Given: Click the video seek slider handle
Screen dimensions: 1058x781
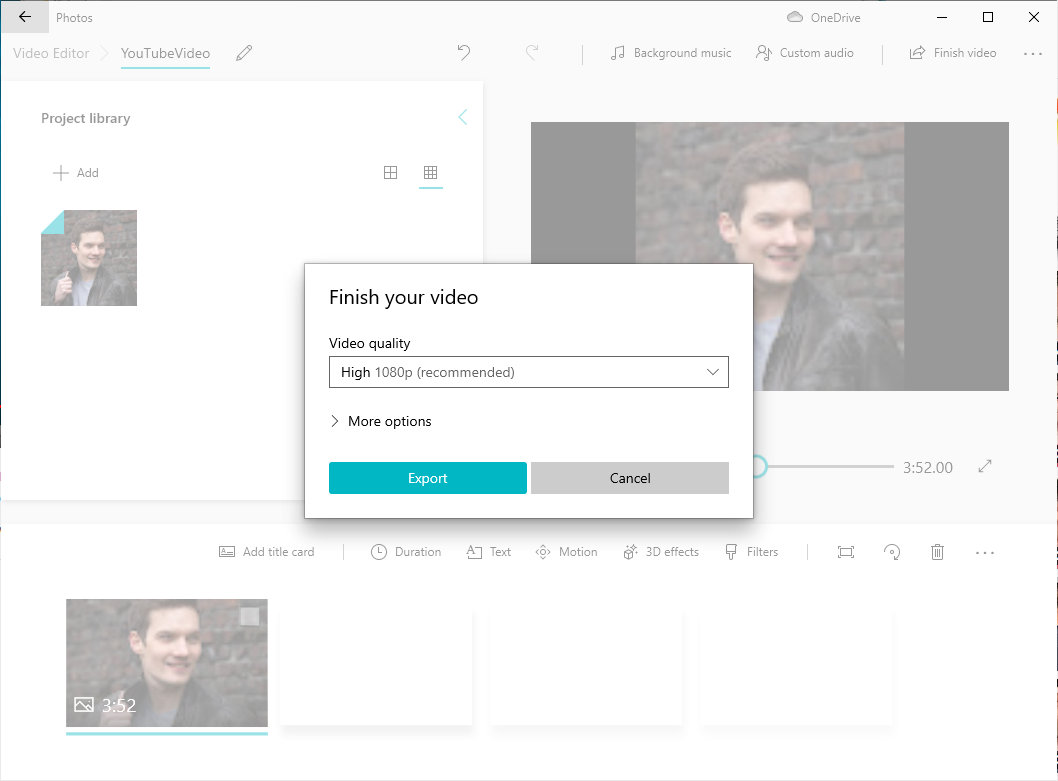Looking at the screenshot, I should click(x=758, y=467).
